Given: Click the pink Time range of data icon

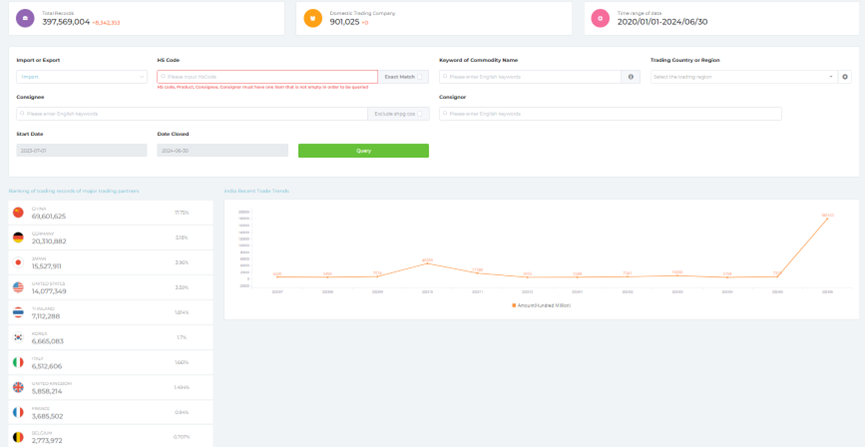Looking at the screenshot, I should point(600,18).
